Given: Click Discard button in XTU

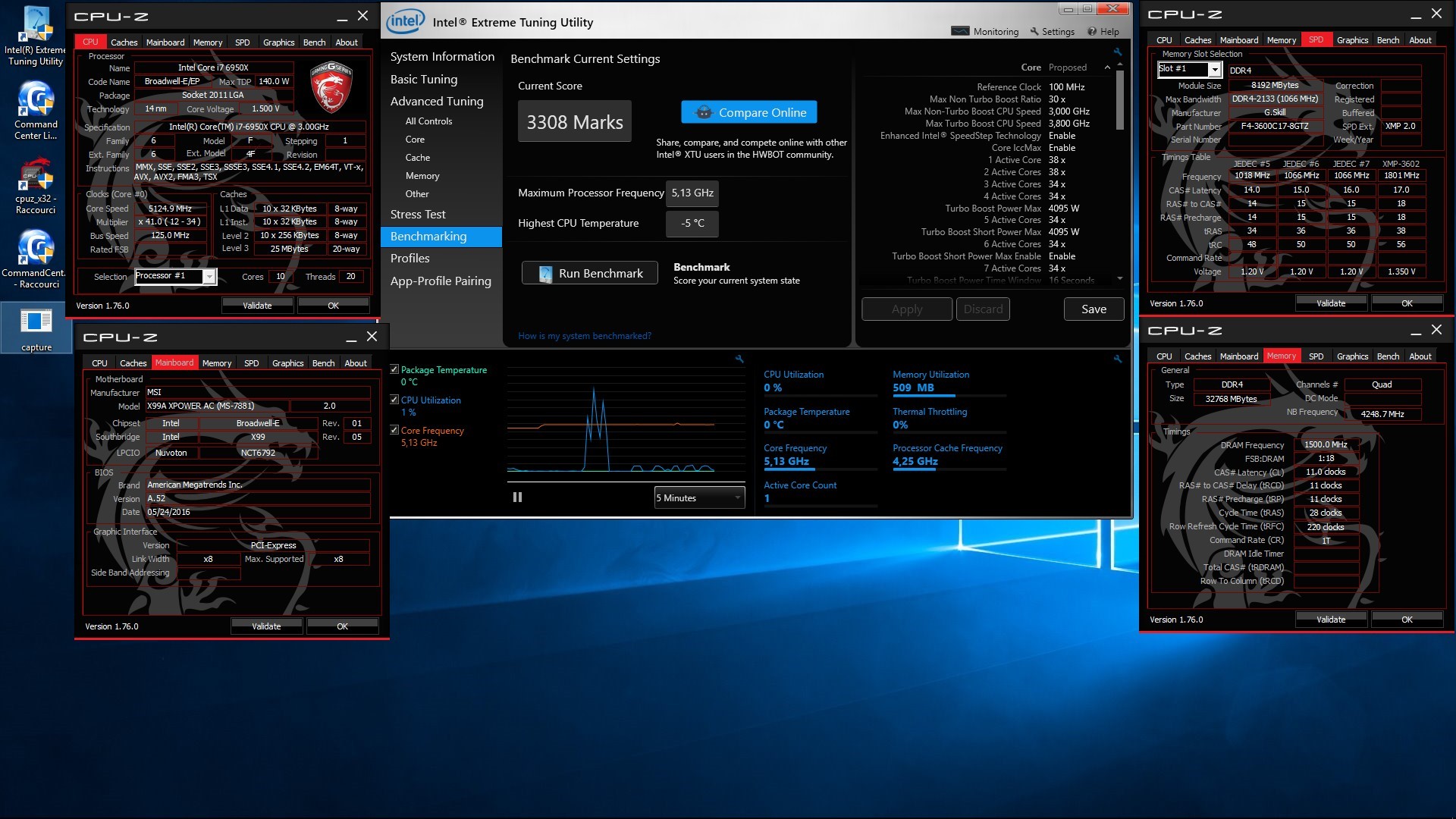Looking at the screenshot, I should 983,309.
